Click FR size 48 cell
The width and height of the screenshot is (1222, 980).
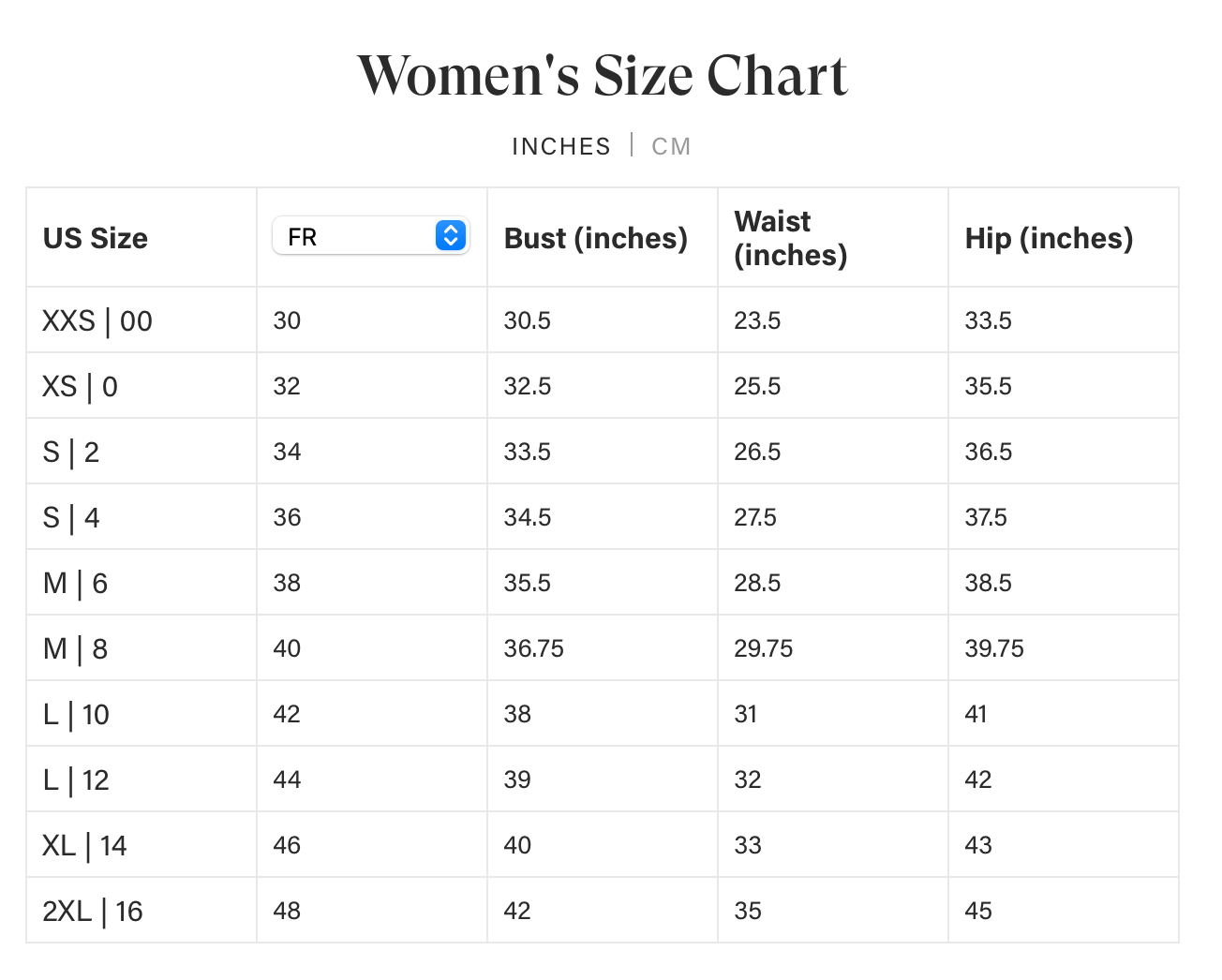(x=287, y=911)
